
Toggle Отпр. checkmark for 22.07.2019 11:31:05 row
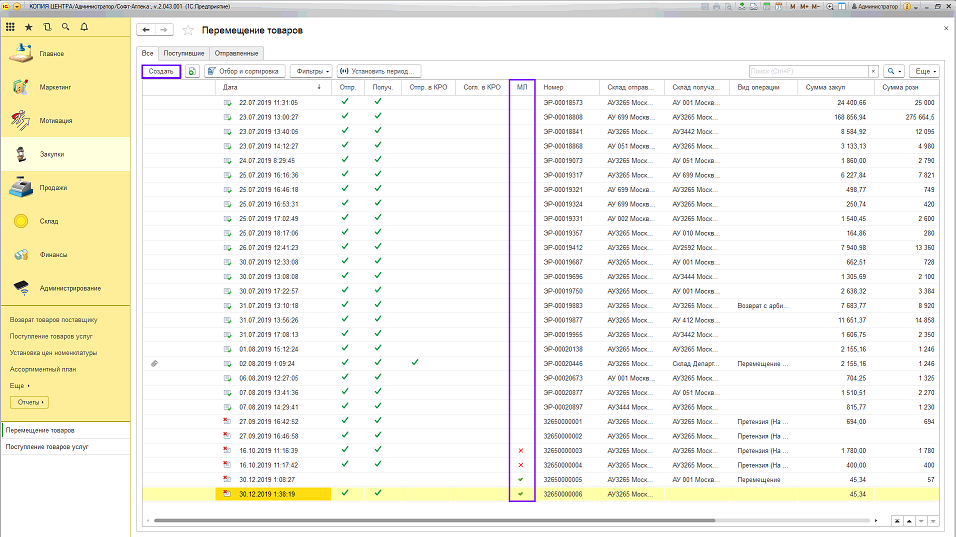pos(346,102)
